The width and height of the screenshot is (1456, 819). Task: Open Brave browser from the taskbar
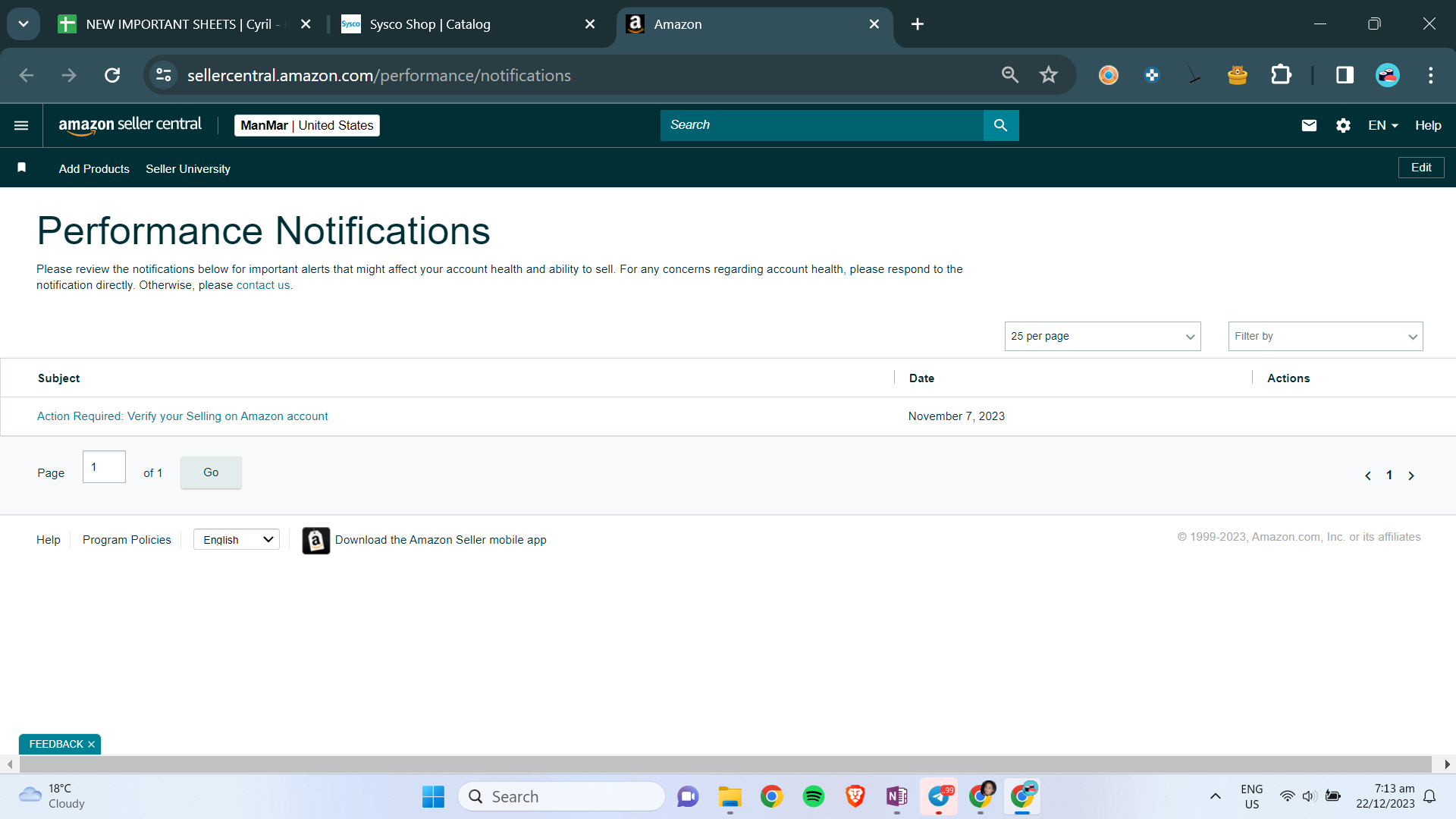pyautogui.click(x=855, y=796)
